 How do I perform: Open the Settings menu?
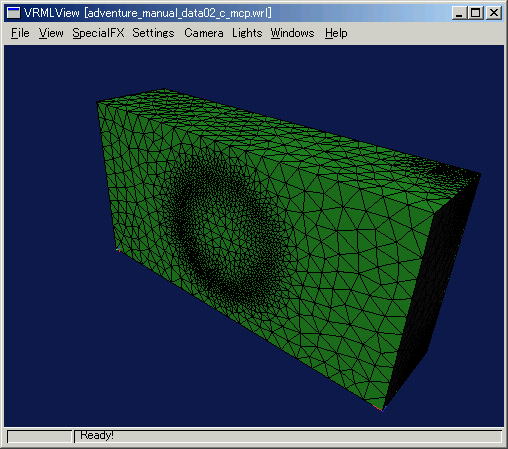click(x=153, y=33)
